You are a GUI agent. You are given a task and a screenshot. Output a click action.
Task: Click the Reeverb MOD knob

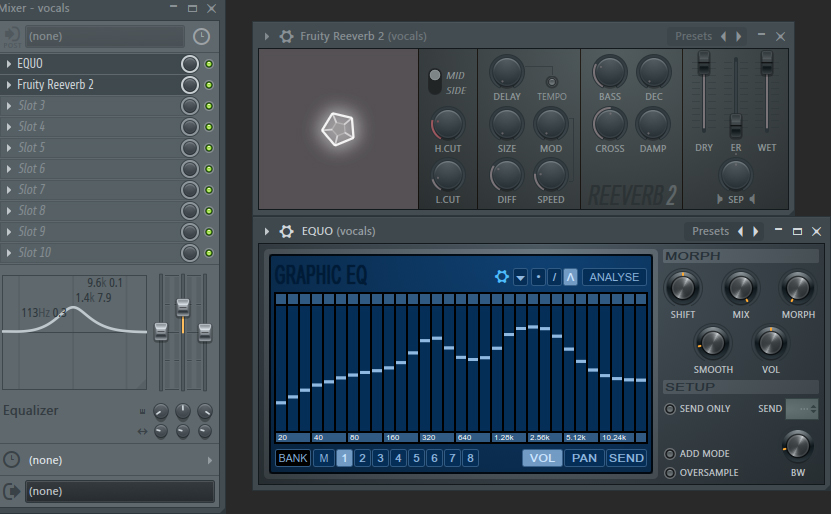(x=551, y=125)
